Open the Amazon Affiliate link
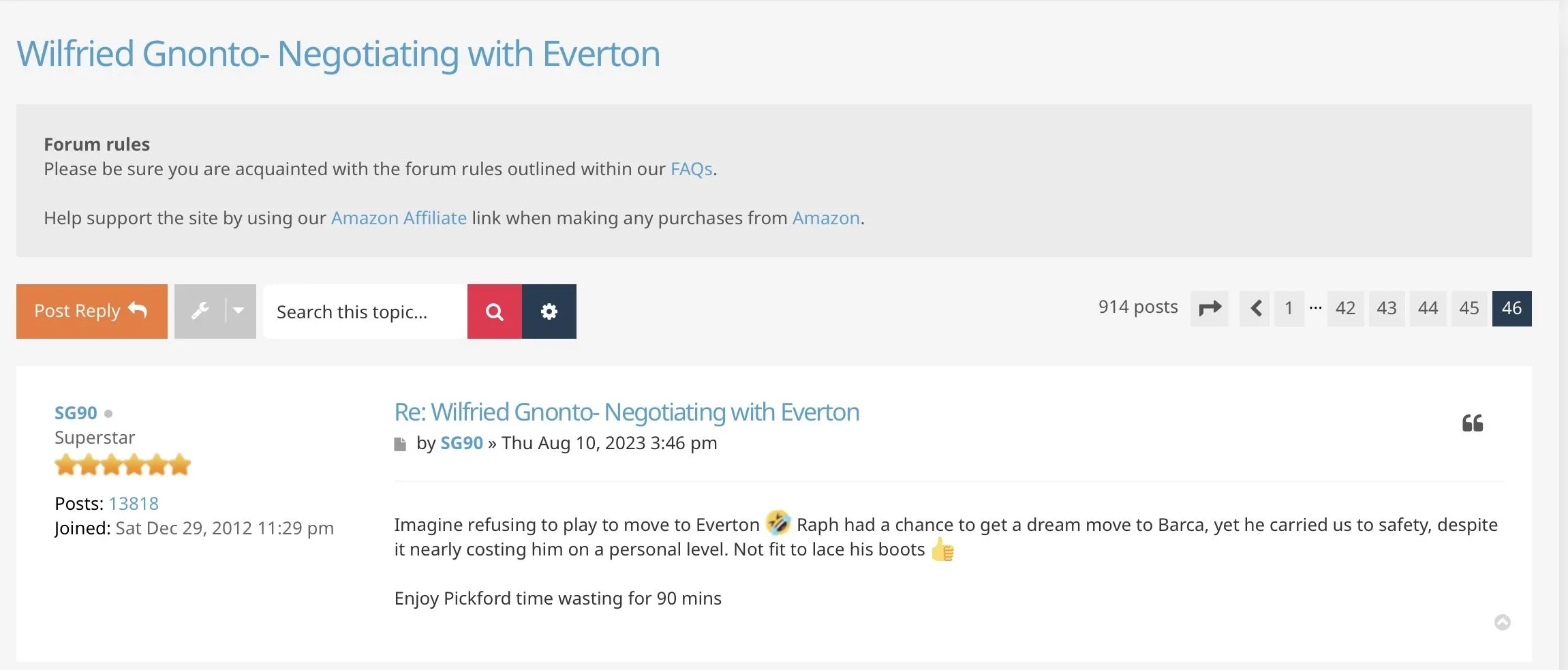Viewport: 1568px width, 670px height. click(x=399, y=218)
